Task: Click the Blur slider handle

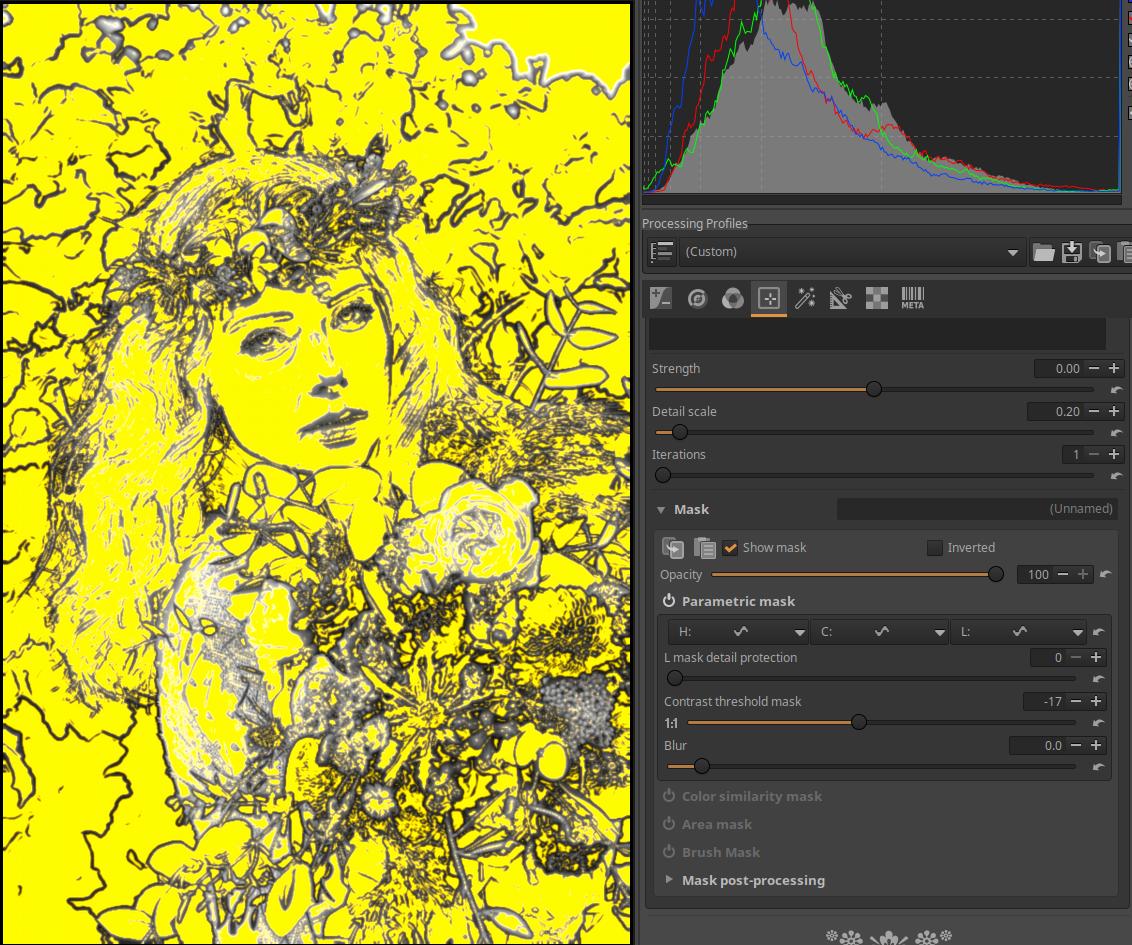Action: click(701, 766)
